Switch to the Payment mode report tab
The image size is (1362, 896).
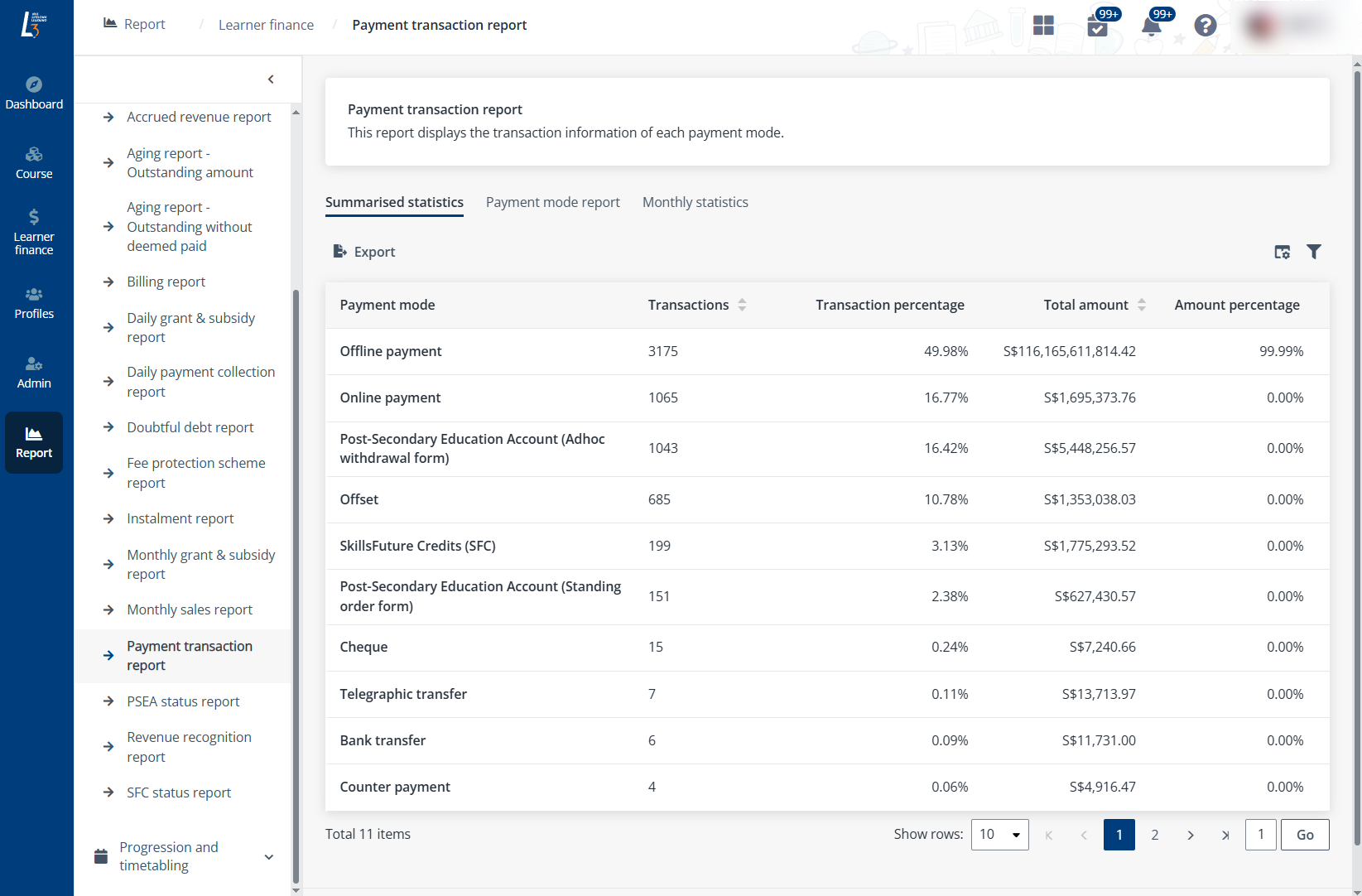[552, 202]
